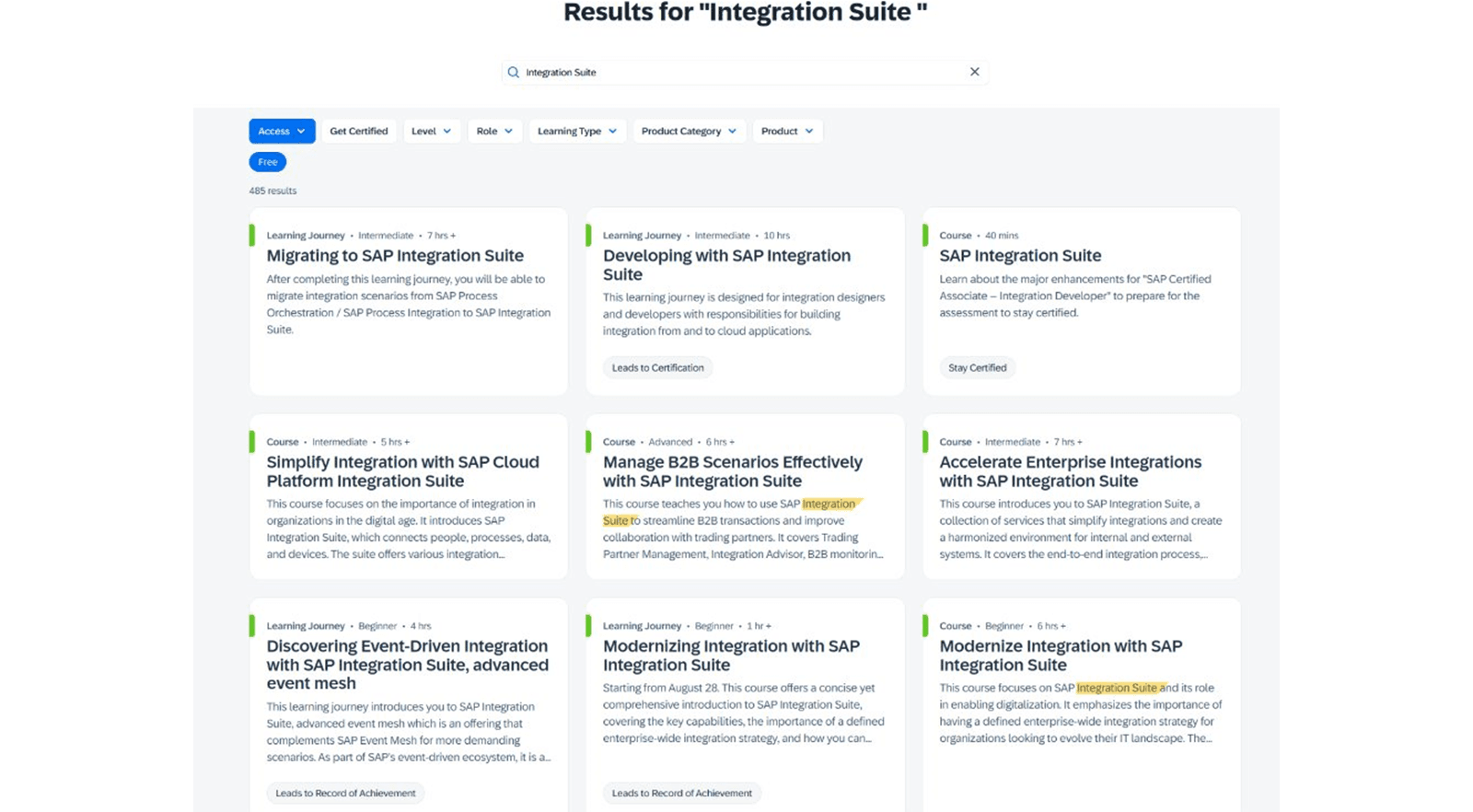Click the "Course • 40 mins" label

[x=979, y=236]
